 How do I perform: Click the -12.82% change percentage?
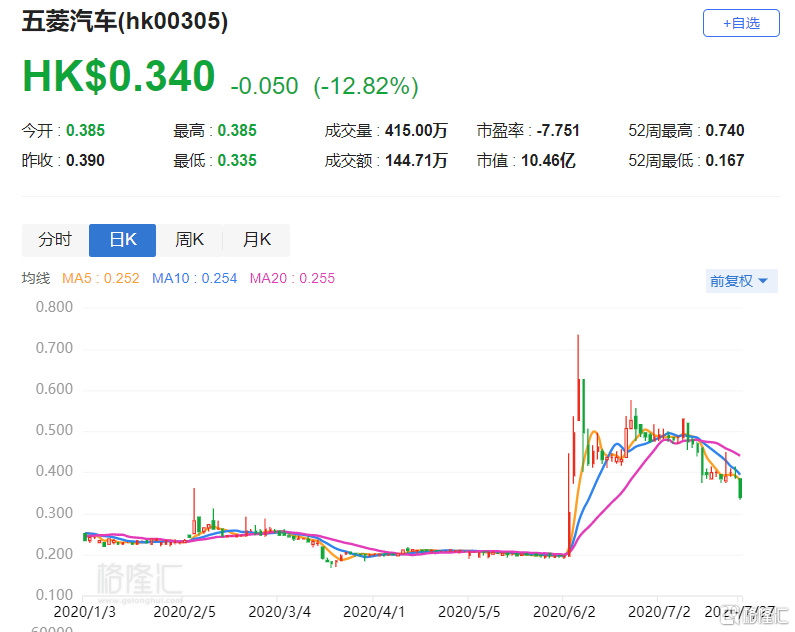[366, 86]
